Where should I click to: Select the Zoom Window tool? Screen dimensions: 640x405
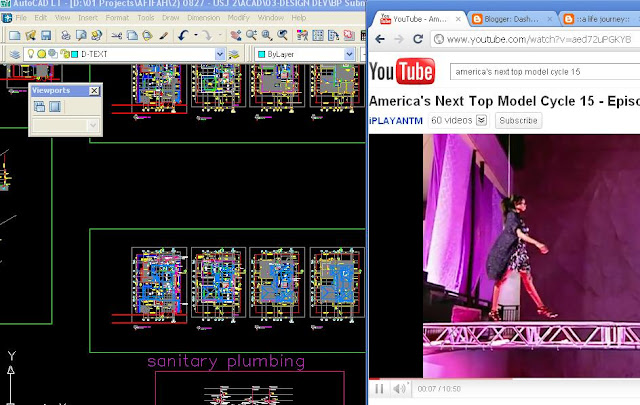267,36
